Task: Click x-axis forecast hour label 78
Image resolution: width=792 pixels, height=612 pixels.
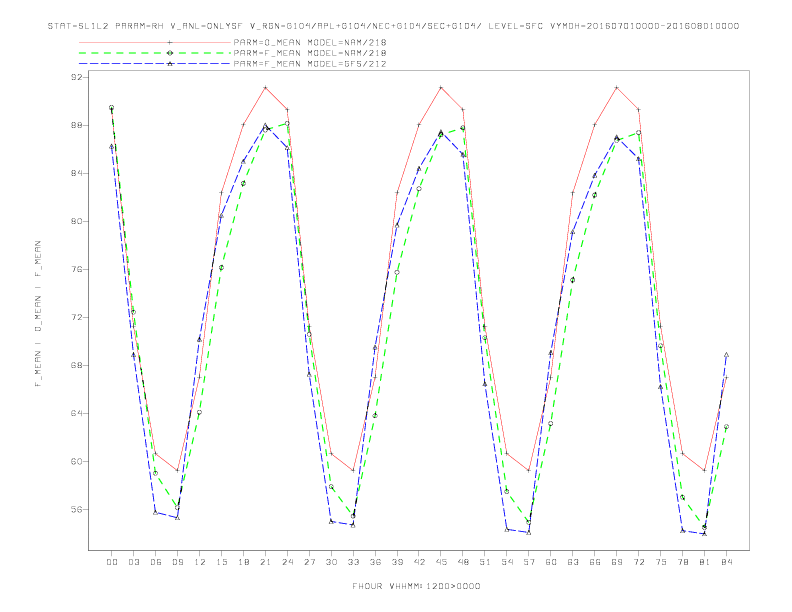Action: pyautogui.click(x=683, y=562)
